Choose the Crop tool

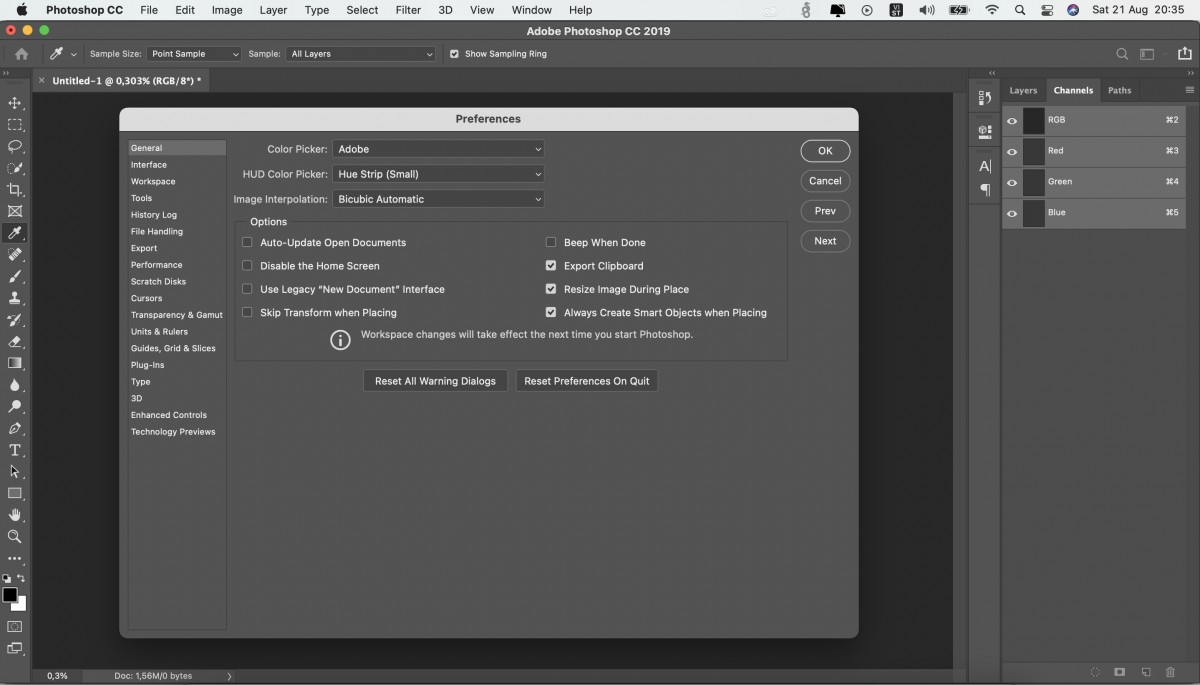click(x=15, y=190)
